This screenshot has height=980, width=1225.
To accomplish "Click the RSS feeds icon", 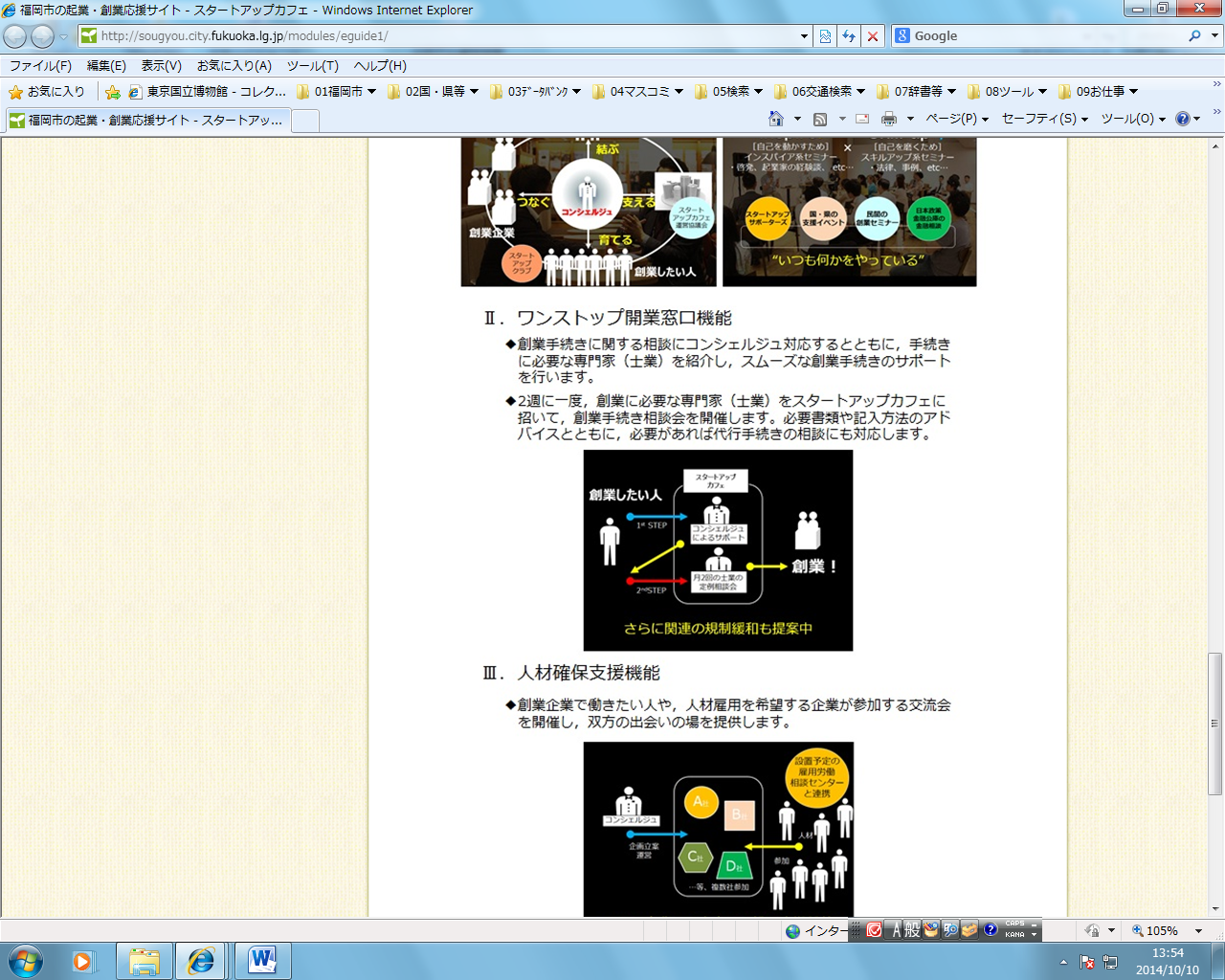I will [820, 119].
